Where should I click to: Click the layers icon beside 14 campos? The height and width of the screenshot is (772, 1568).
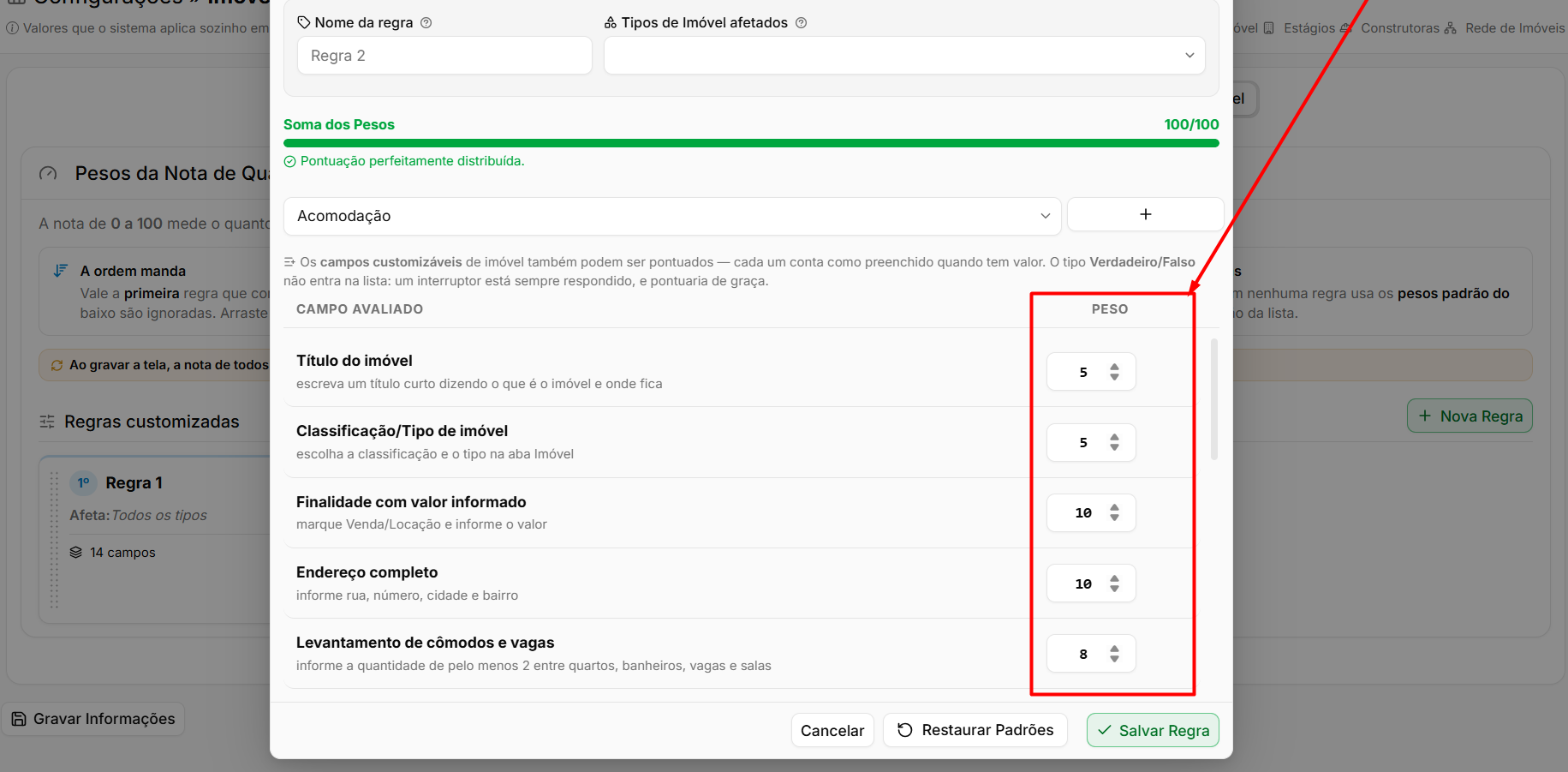click(76, 553)
